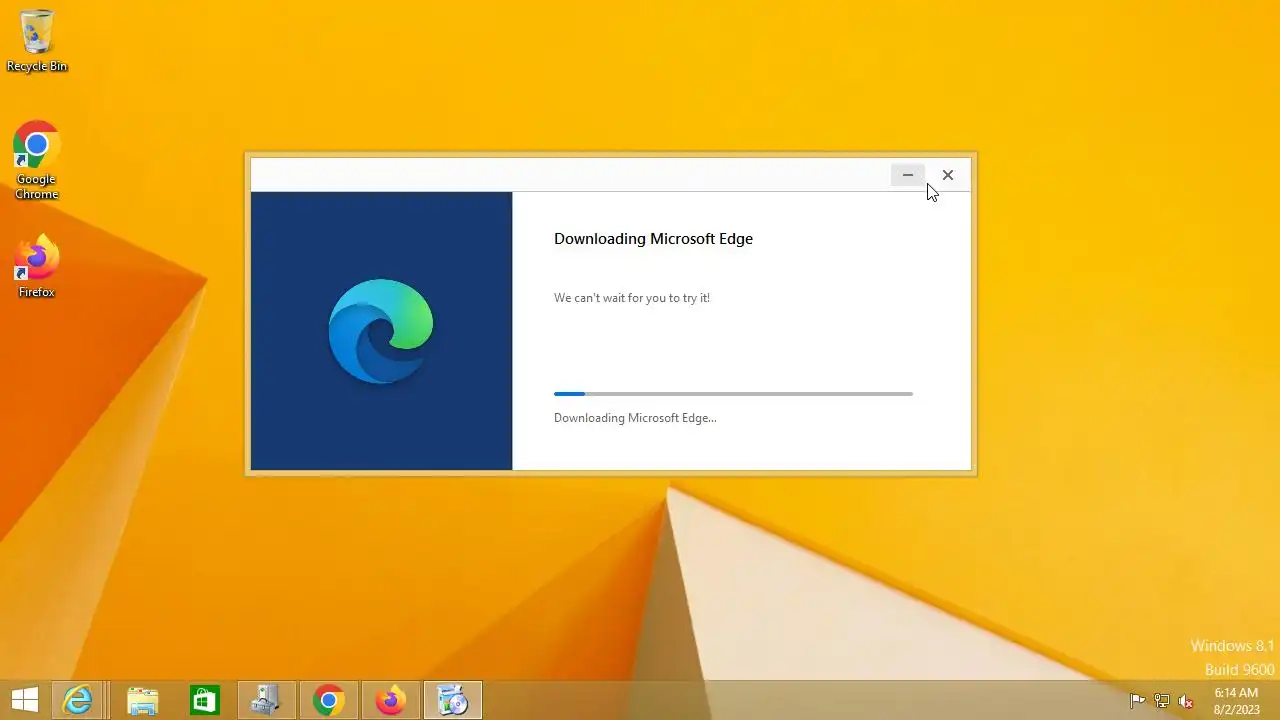Click the download progress bar
1280x720 pixels.
(x=733, y=394)
